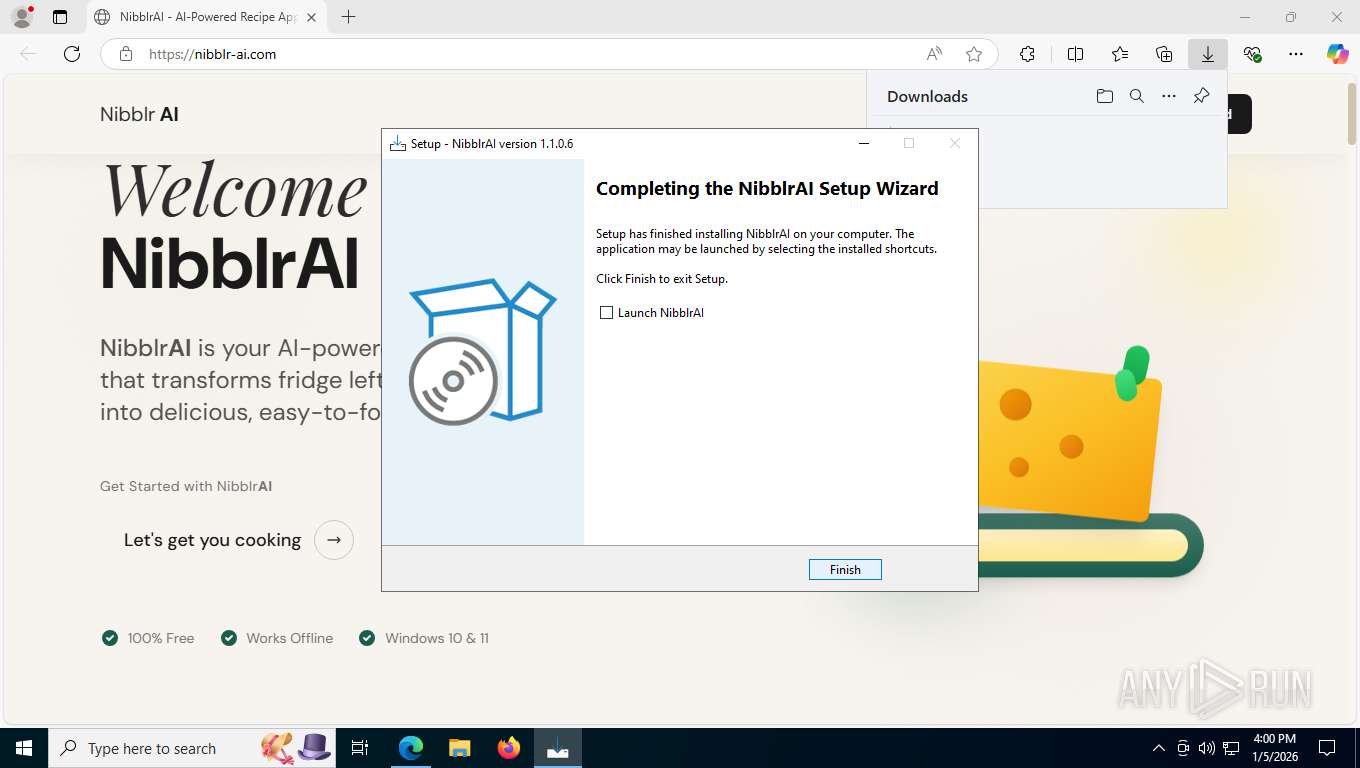Open the Extensions puzzle icon
This screenshot has height=768, width=1360.
pos(1027,54)
